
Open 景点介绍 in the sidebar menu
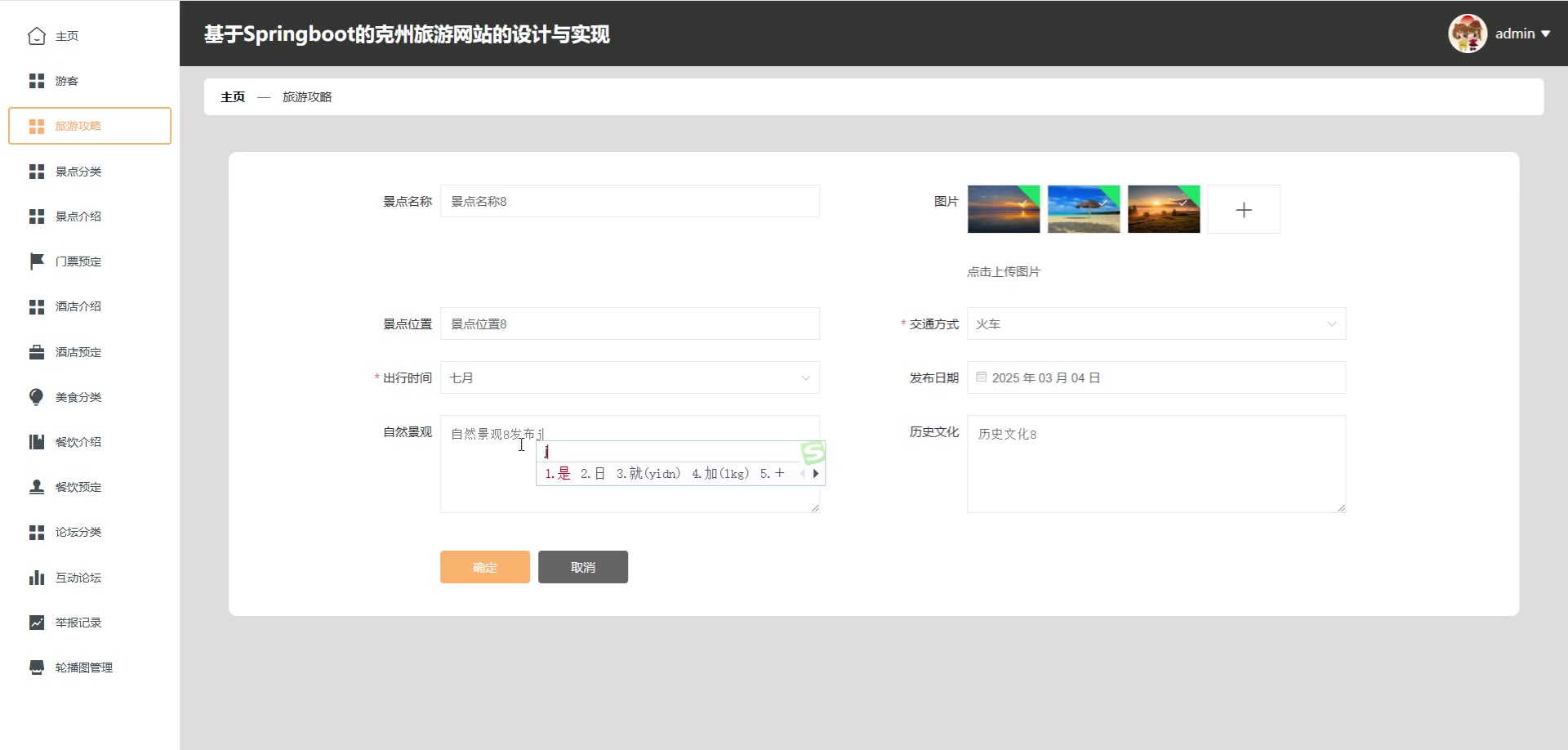78,217
